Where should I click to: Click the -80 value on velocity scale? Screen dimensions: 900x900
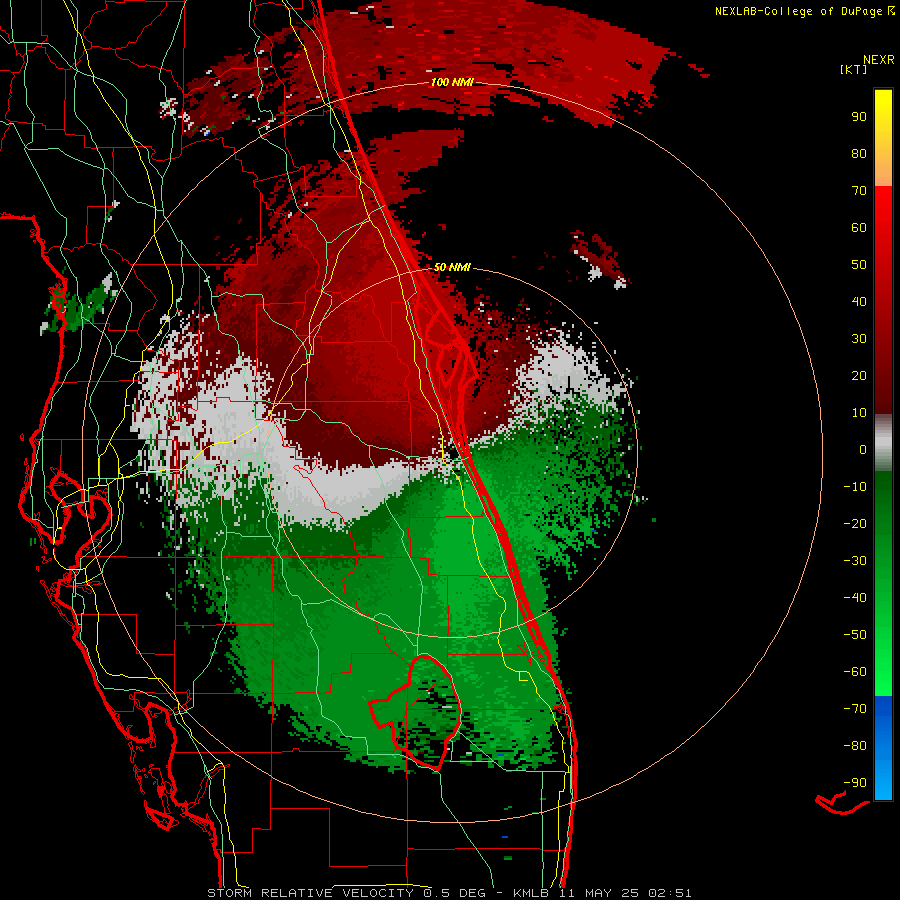point(855,746)
